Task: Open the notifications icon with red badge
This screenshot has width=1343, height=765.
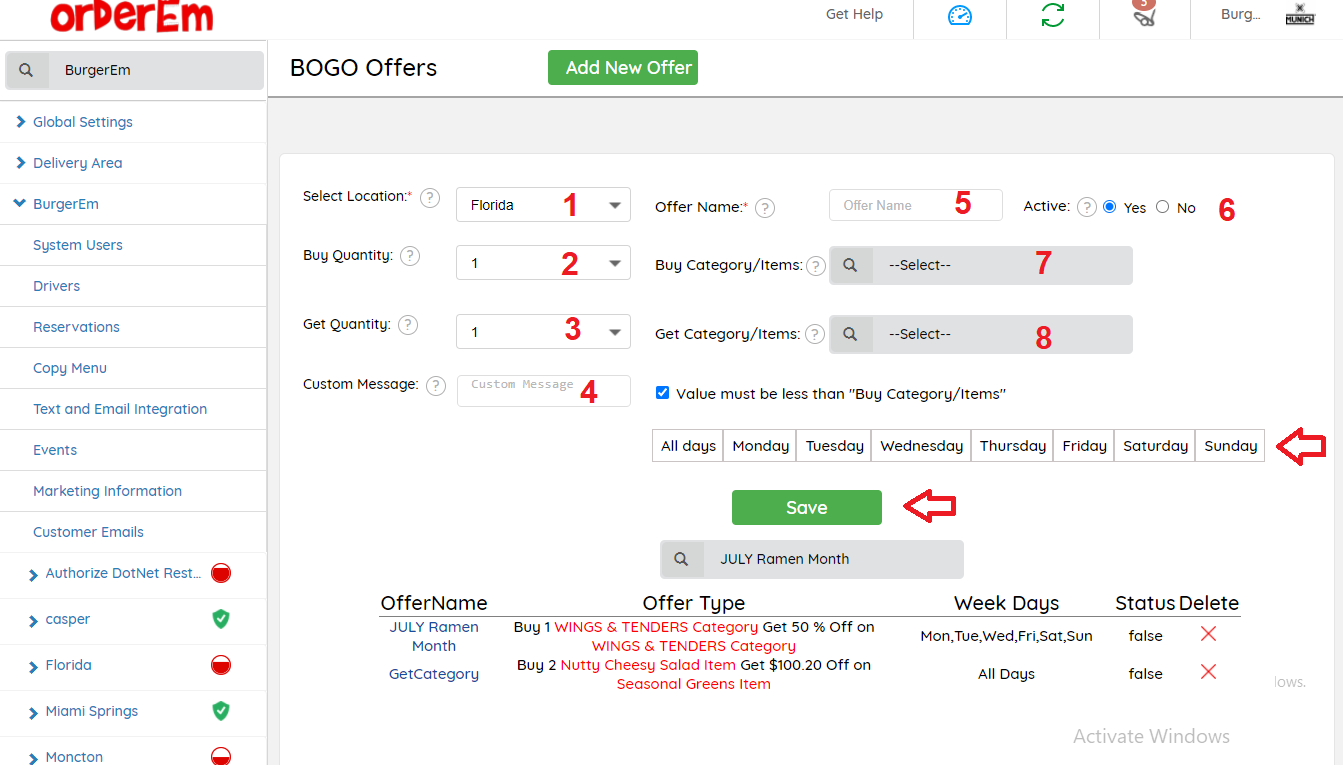Action: [x=1144, y=14]
